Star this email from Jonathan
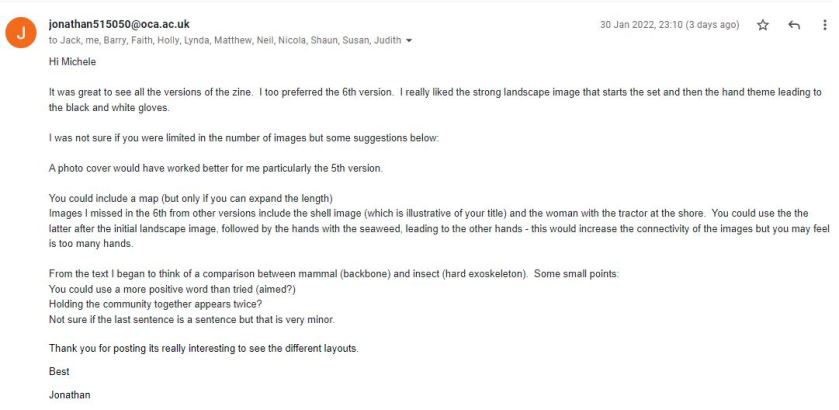Image resolution: width=839 pixels, height=410 pixels. point(763,25)
